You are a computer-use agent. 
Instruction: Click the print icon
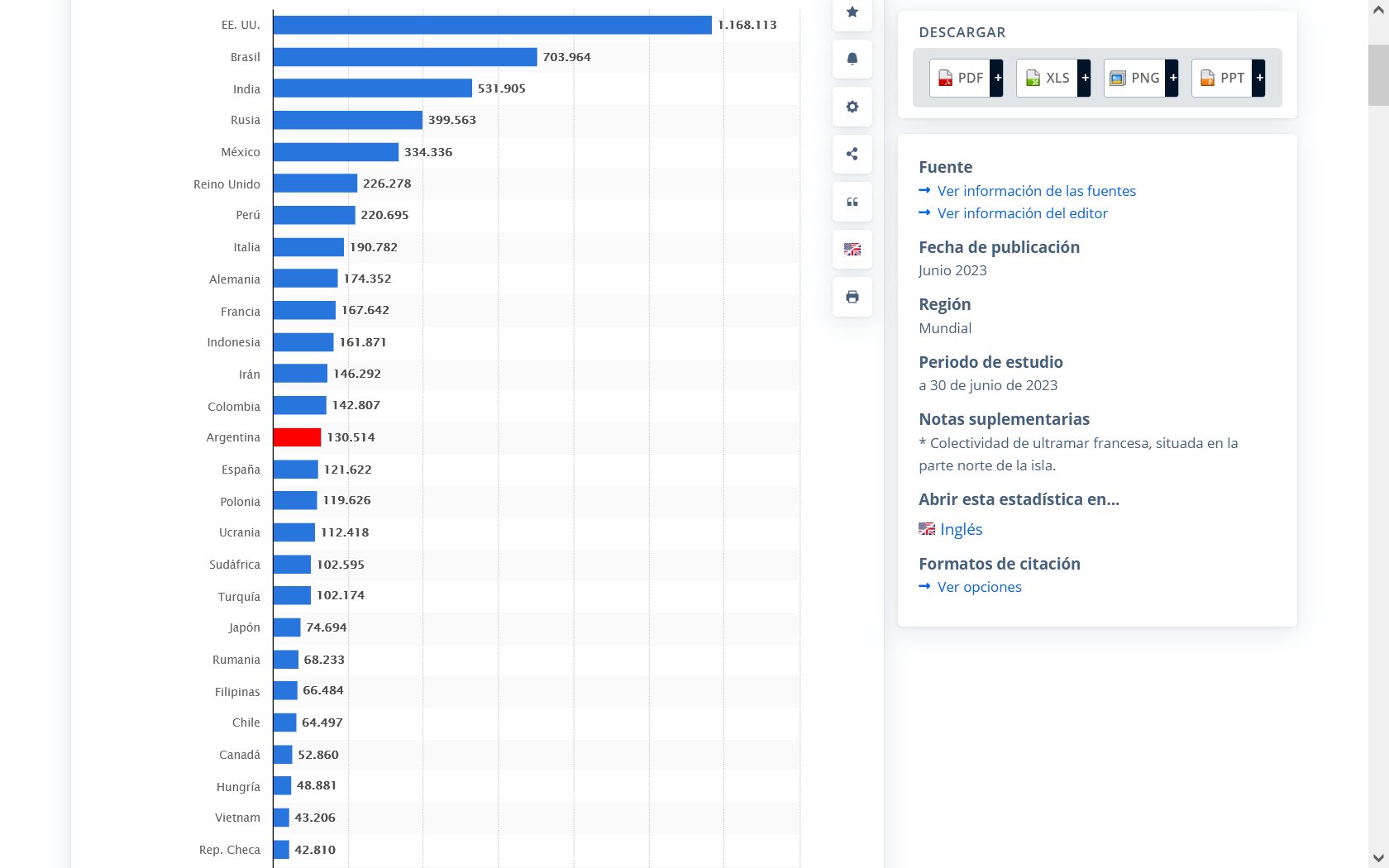coord(852,297)
